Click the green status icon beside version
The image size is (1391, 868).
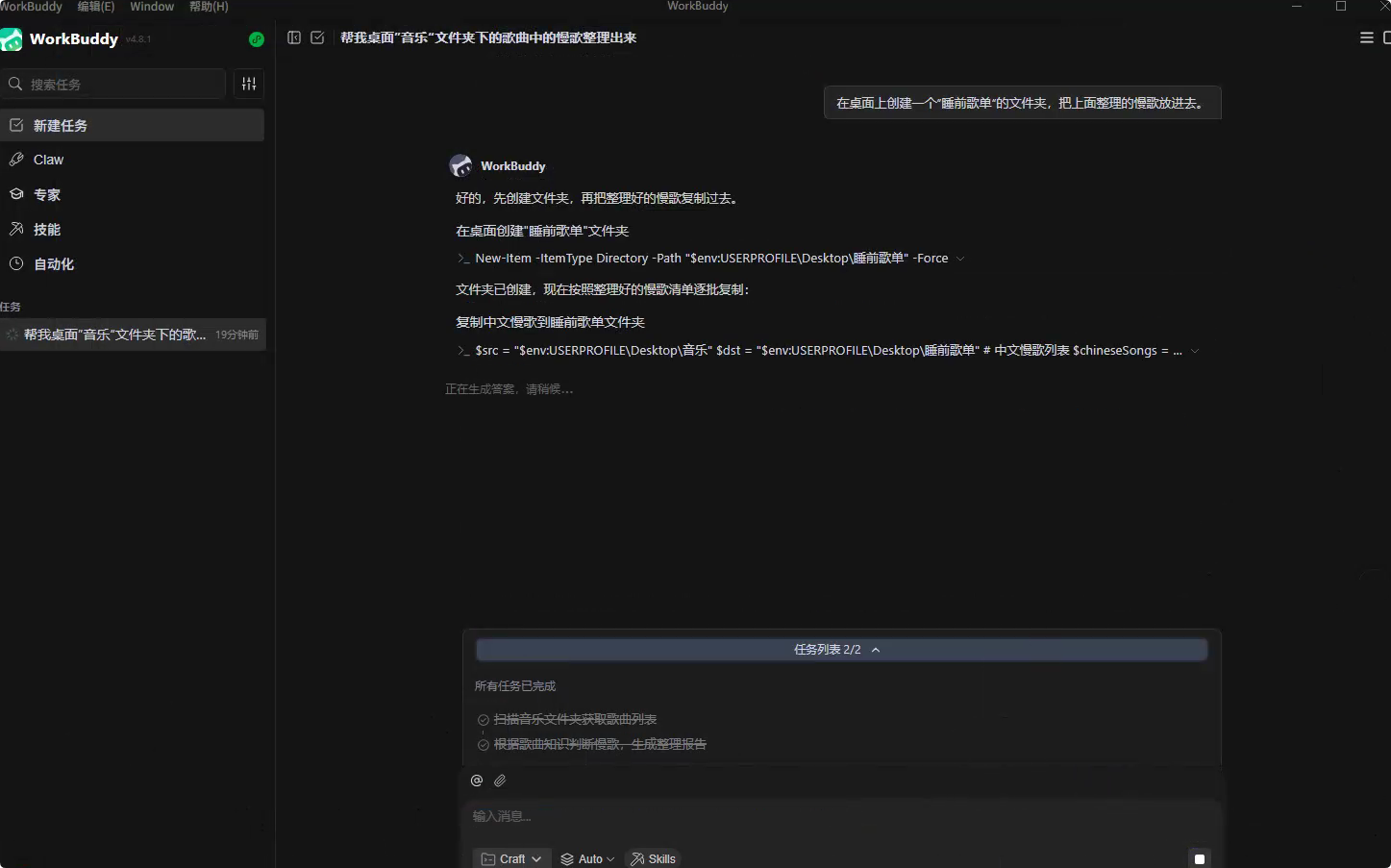tap(256, 39)
